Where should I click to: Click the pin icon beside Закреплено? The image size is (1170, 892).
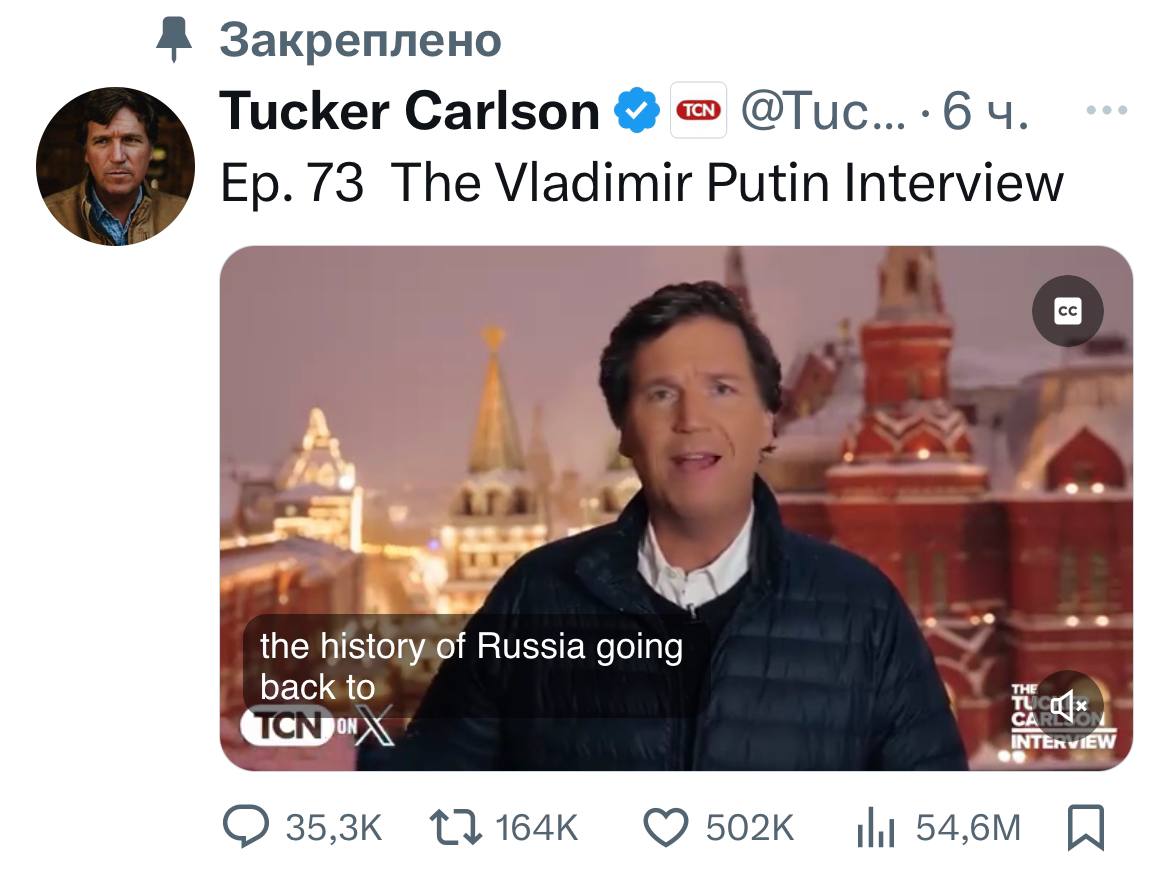[176, 41]
